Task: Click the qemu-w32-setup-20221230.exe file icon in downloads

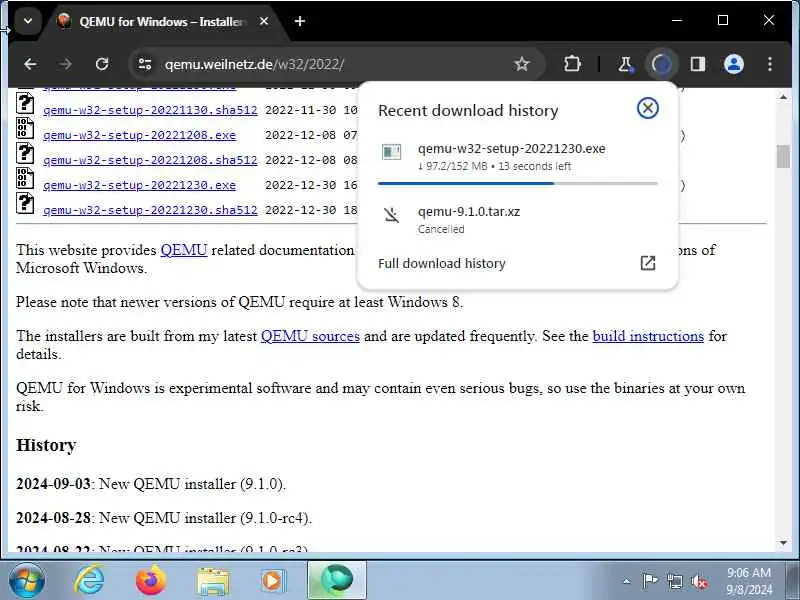Action: click(x=391, y=152)
